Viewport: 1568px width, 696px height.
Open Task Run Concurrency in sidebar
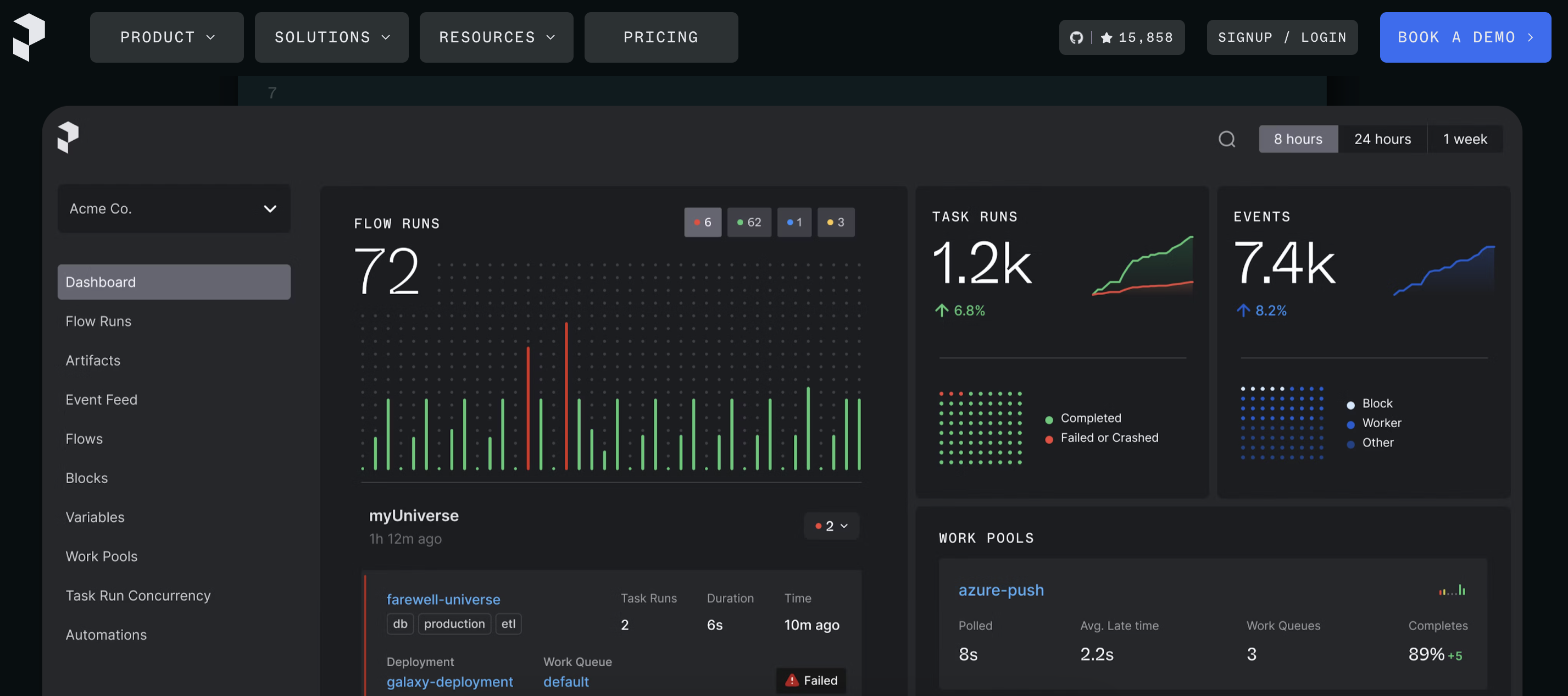[137, 595]
